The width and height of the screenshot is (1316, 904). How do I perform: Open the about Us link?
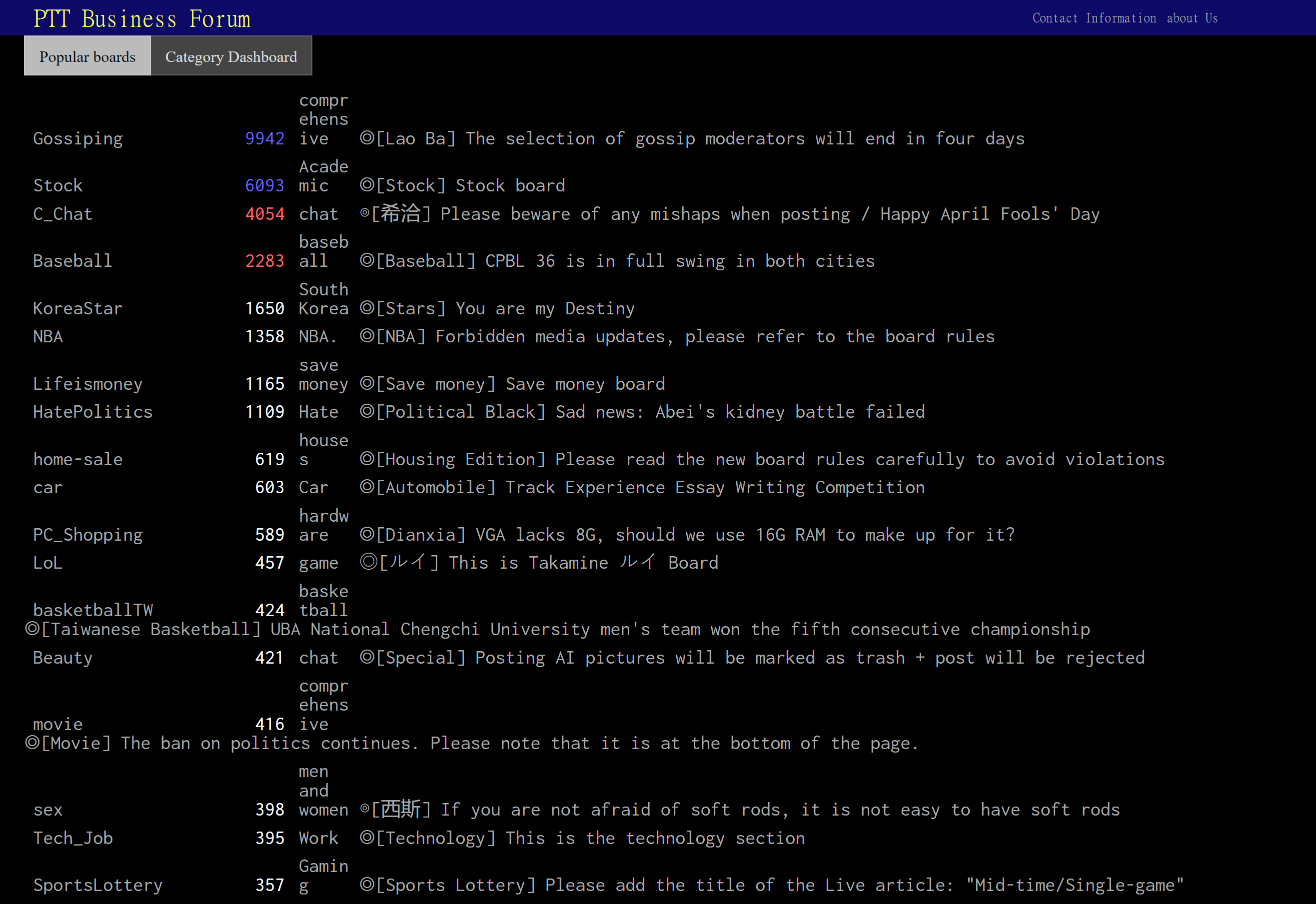pyautogui.click(x=1192, y=18)
